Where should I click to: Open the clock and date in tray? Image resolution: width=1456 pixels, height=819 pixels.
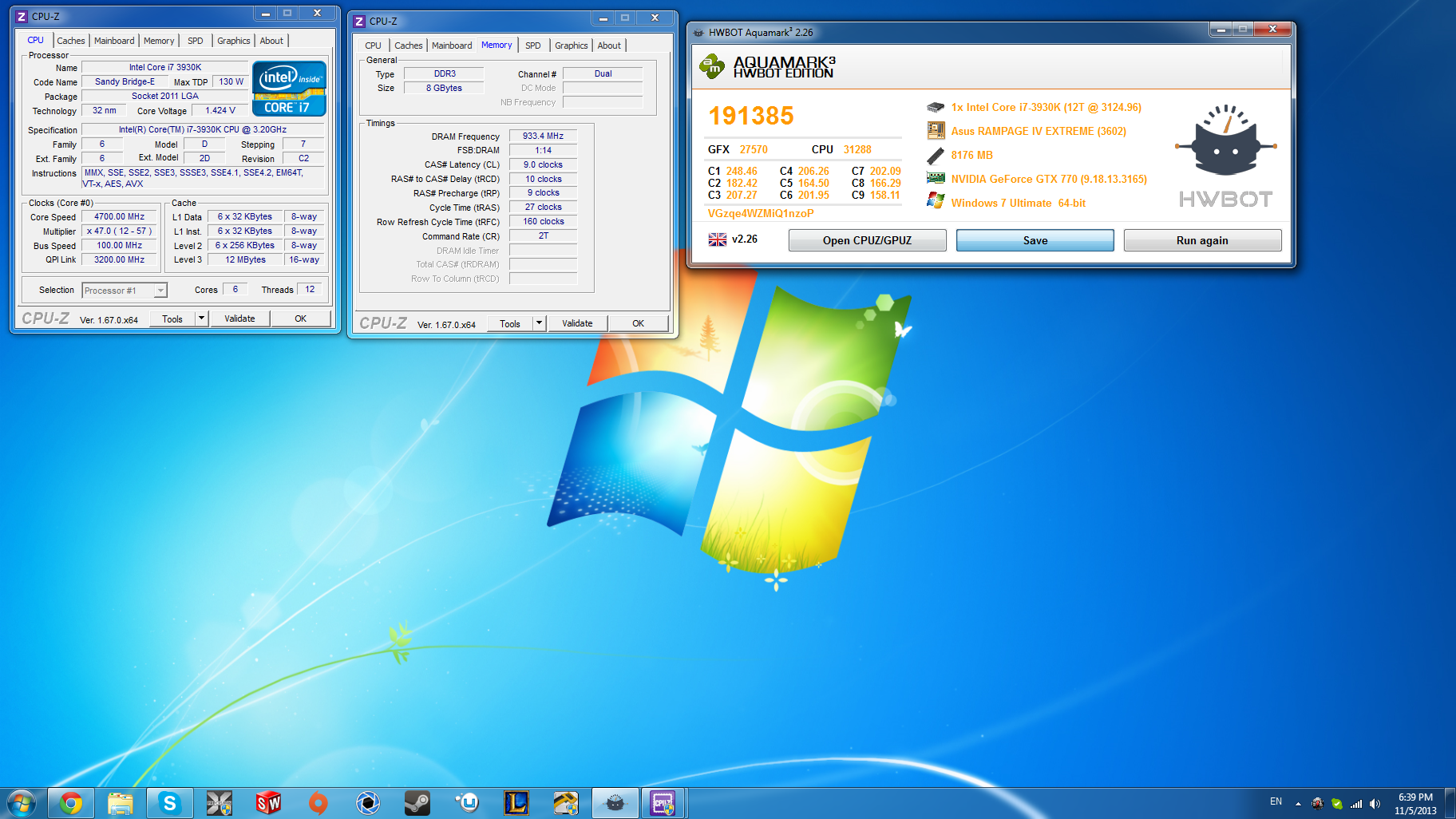[x=1415, y=804]
